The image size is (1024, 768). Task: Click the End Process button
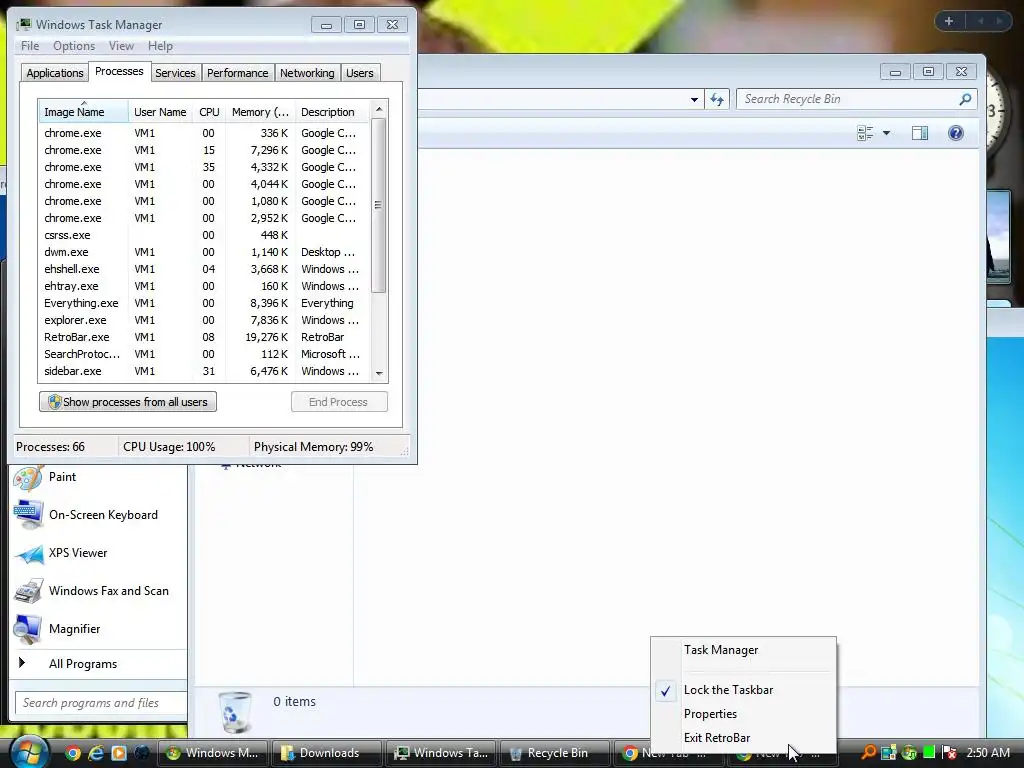[x=339, y=402]
